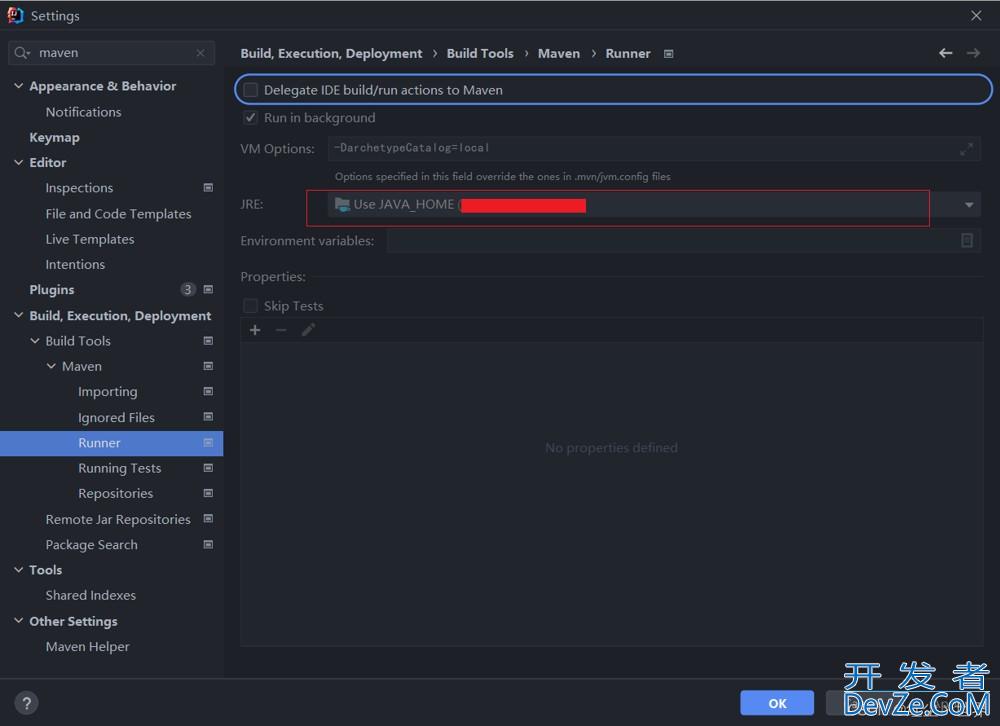Select Notifications in the settings tree

point(84,112)
